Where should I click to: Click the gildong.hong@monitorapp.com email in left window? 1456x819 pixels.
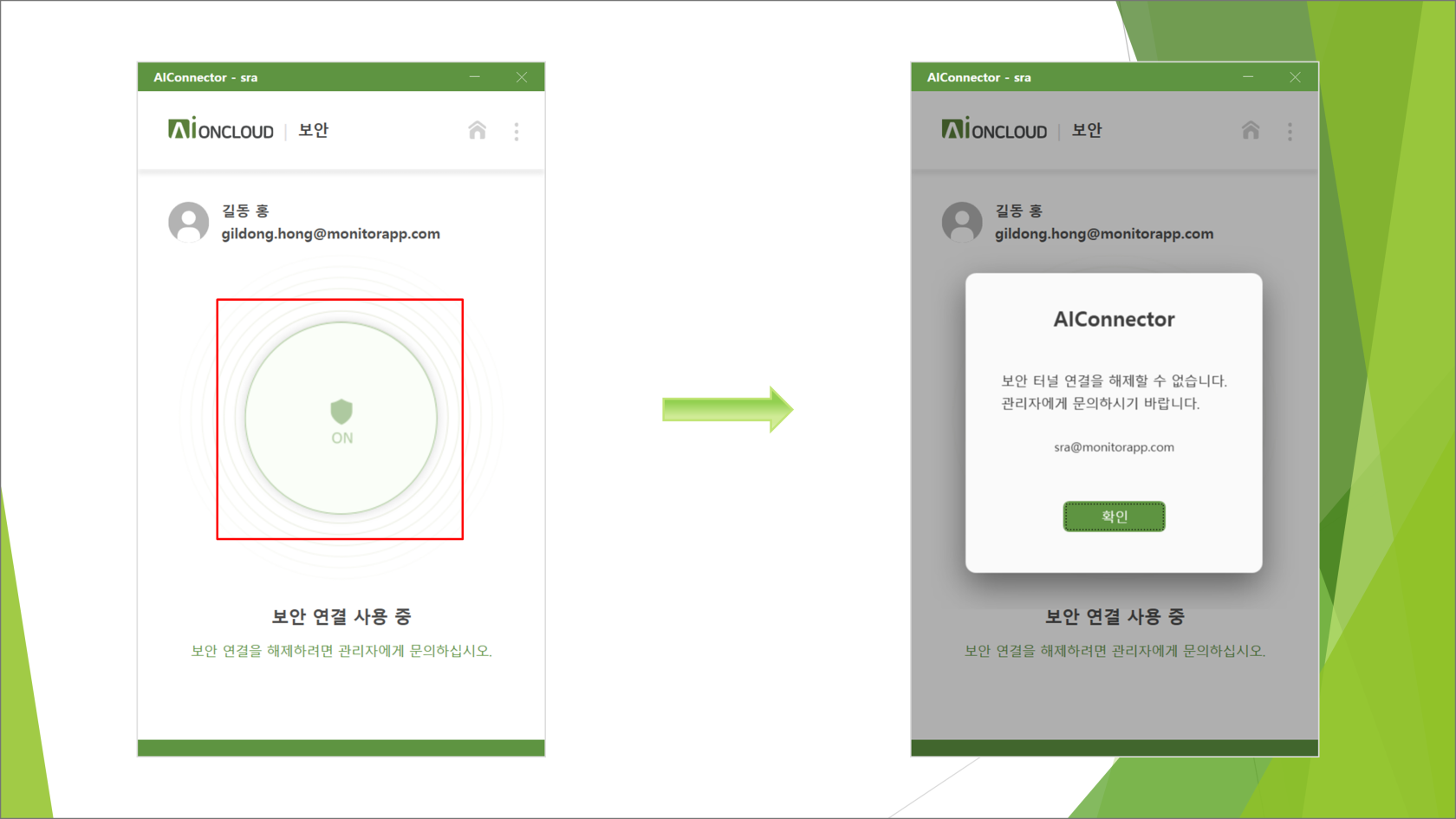tap(330, 234)
